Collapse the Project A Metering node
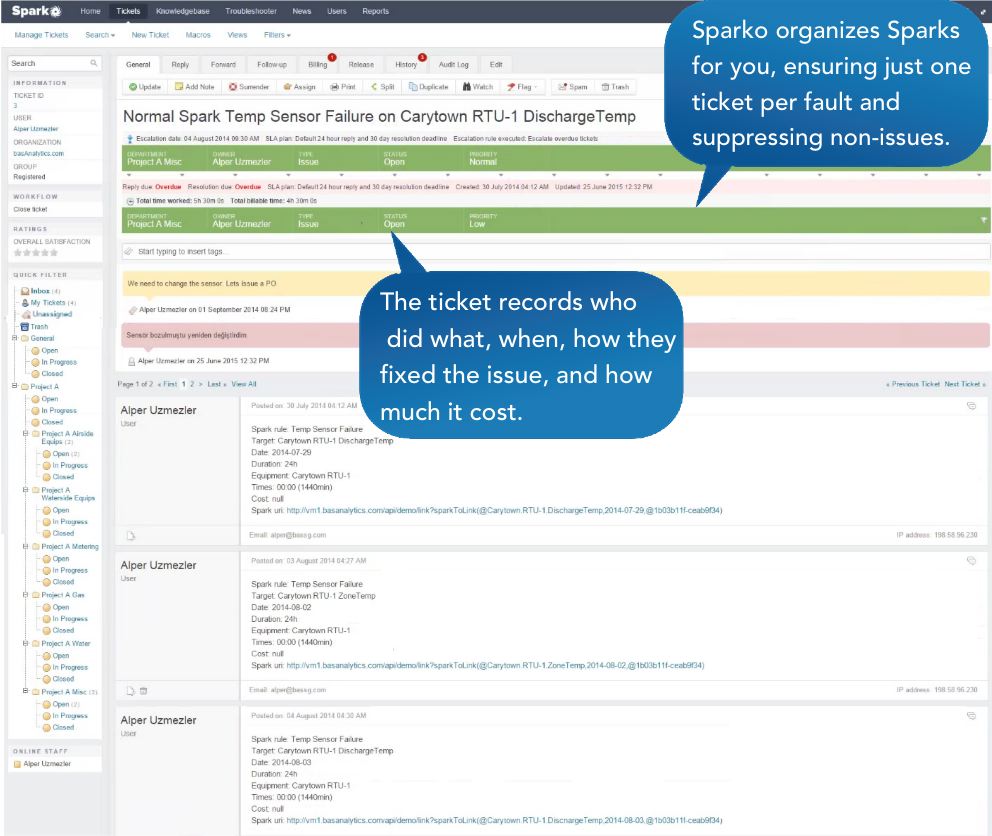The width and height of the screenshot is (992, 836). (25, 546)
